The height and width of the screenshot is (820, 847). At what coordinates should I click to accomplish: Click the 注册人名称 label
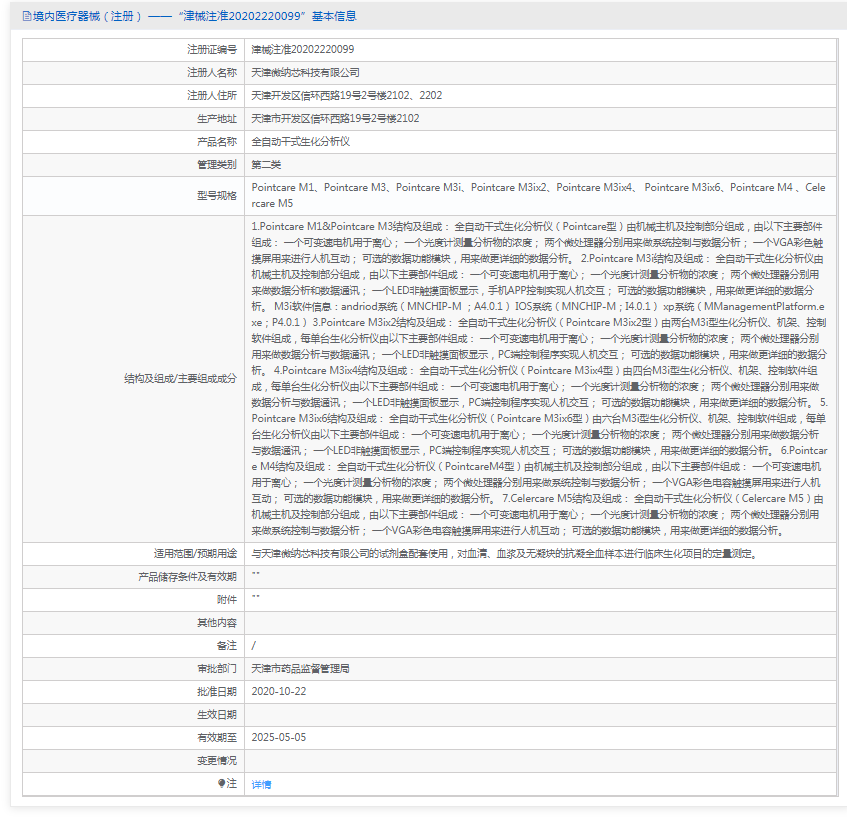212,72
